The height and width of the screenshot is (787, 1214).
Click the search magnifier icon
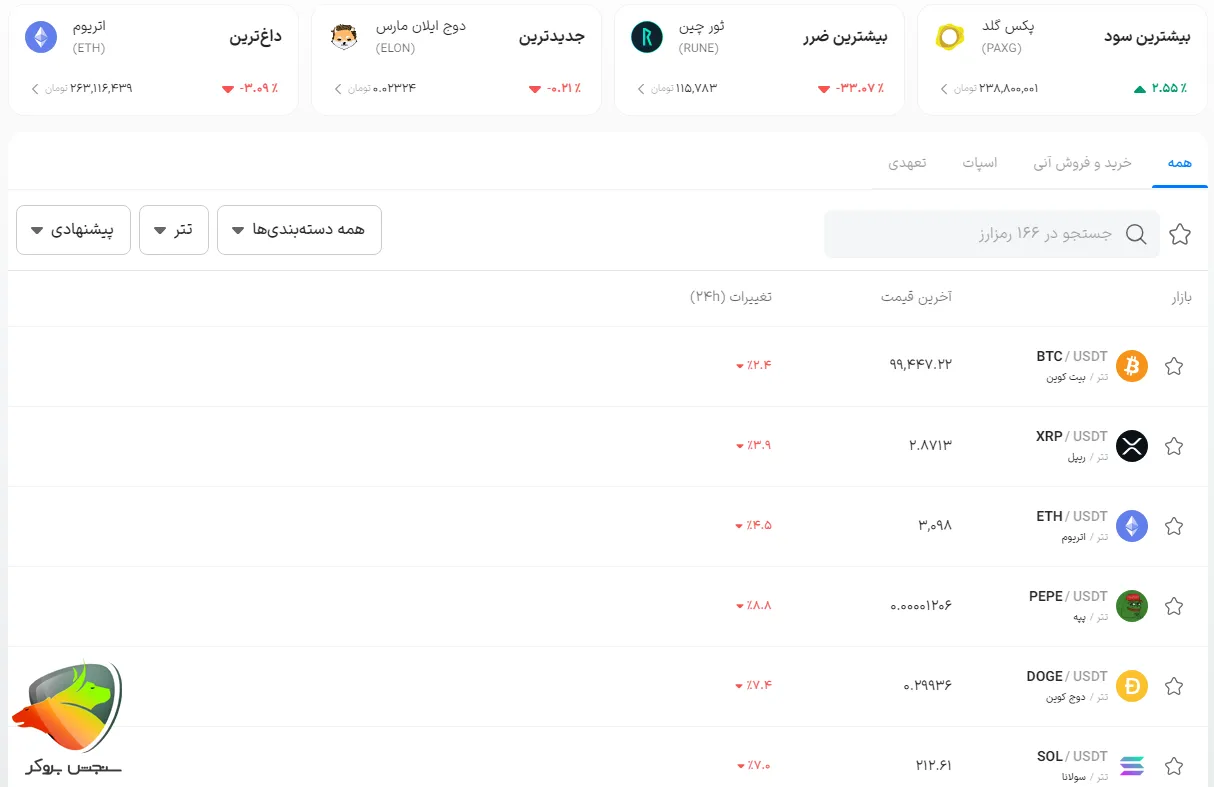1136,234
